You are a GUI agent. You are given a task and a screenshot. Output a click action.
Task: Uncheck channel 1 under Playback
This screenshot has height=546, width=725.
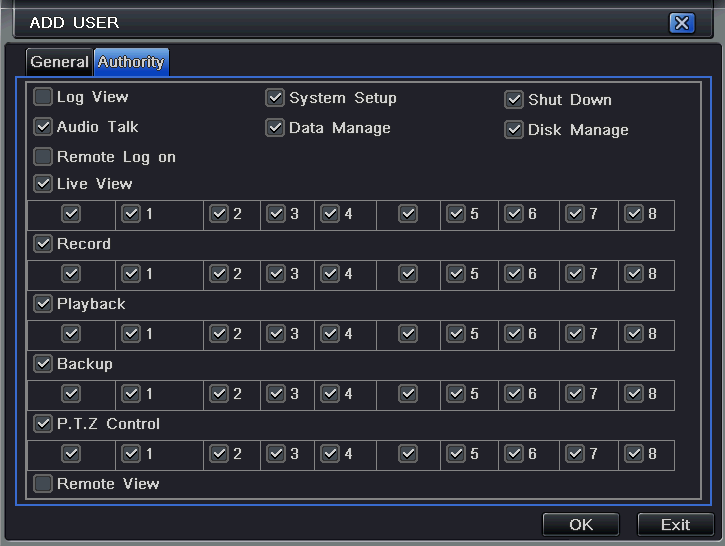131,334
